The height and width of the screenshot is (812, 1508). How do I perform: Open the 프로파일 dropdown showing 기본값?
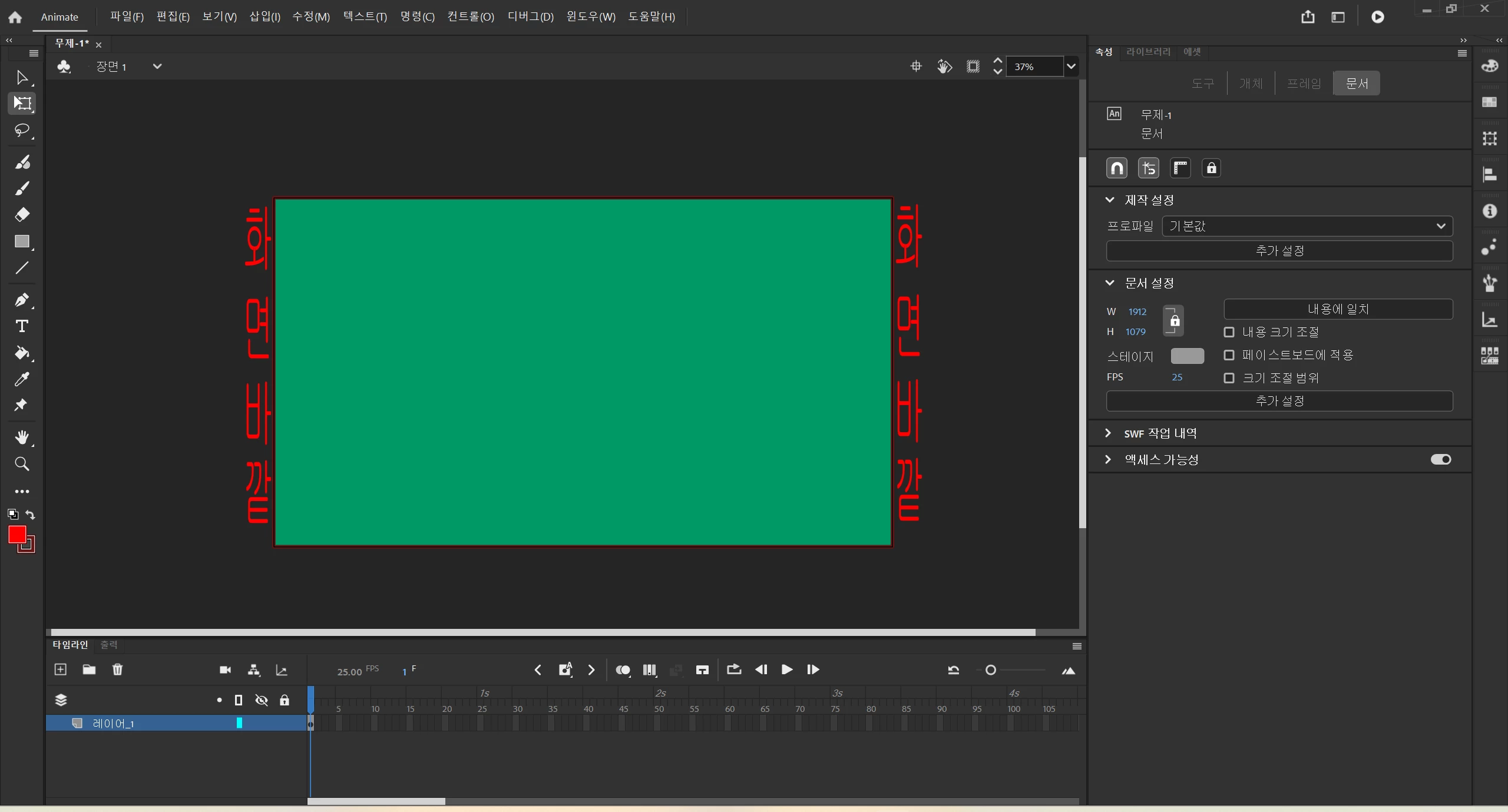pyautogui.click(x=1307, y=226)
